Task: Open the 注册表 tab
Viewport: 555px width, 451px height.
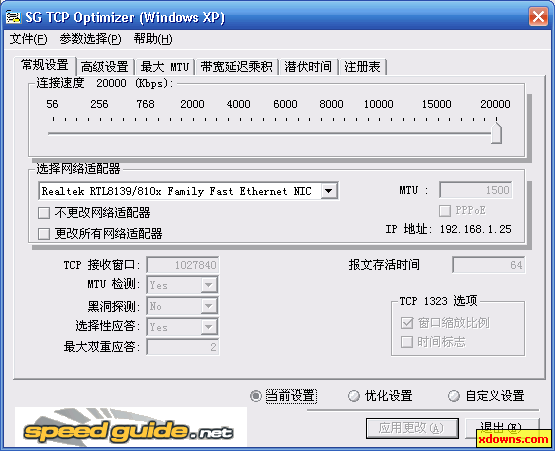Action: click(362, 67)
